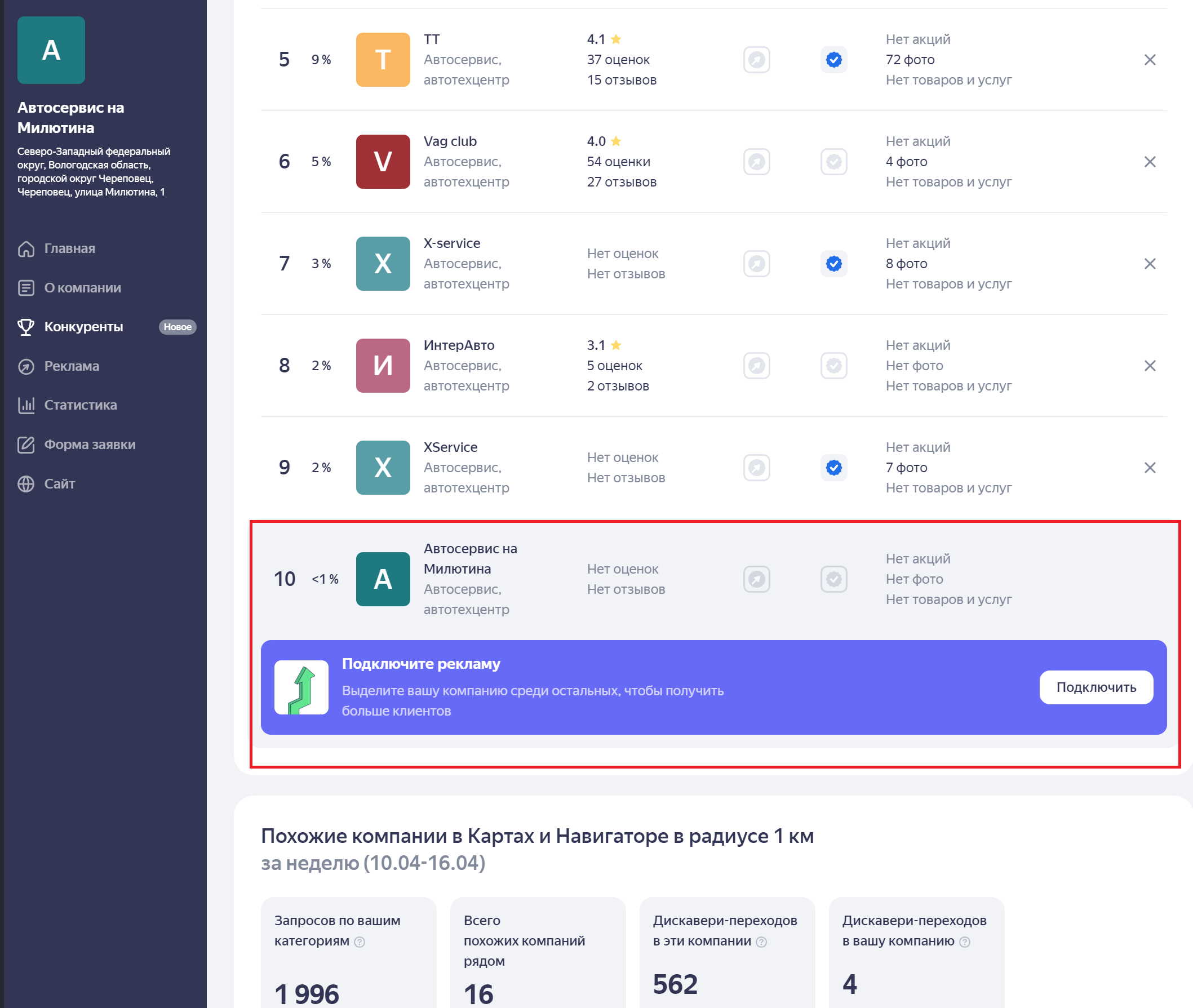Open the ИнтерАвто company name link
The width and height of the screenshot is (1193, 1008).
pos(459,345)
